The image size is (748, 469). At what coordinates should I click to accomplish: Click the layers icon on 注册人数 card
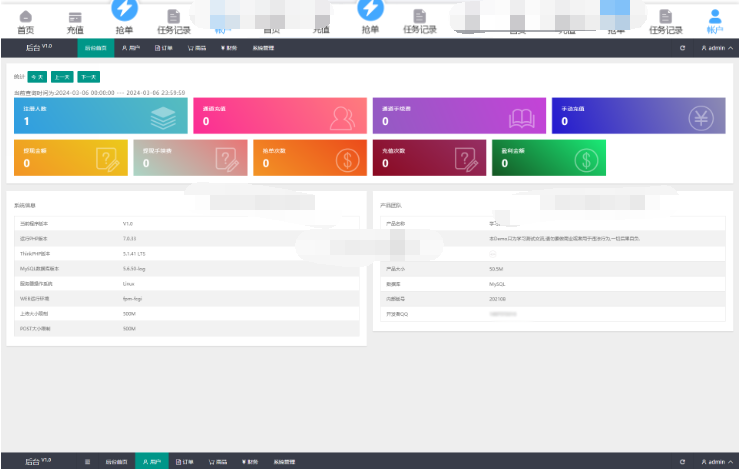[x=163, y=117]
